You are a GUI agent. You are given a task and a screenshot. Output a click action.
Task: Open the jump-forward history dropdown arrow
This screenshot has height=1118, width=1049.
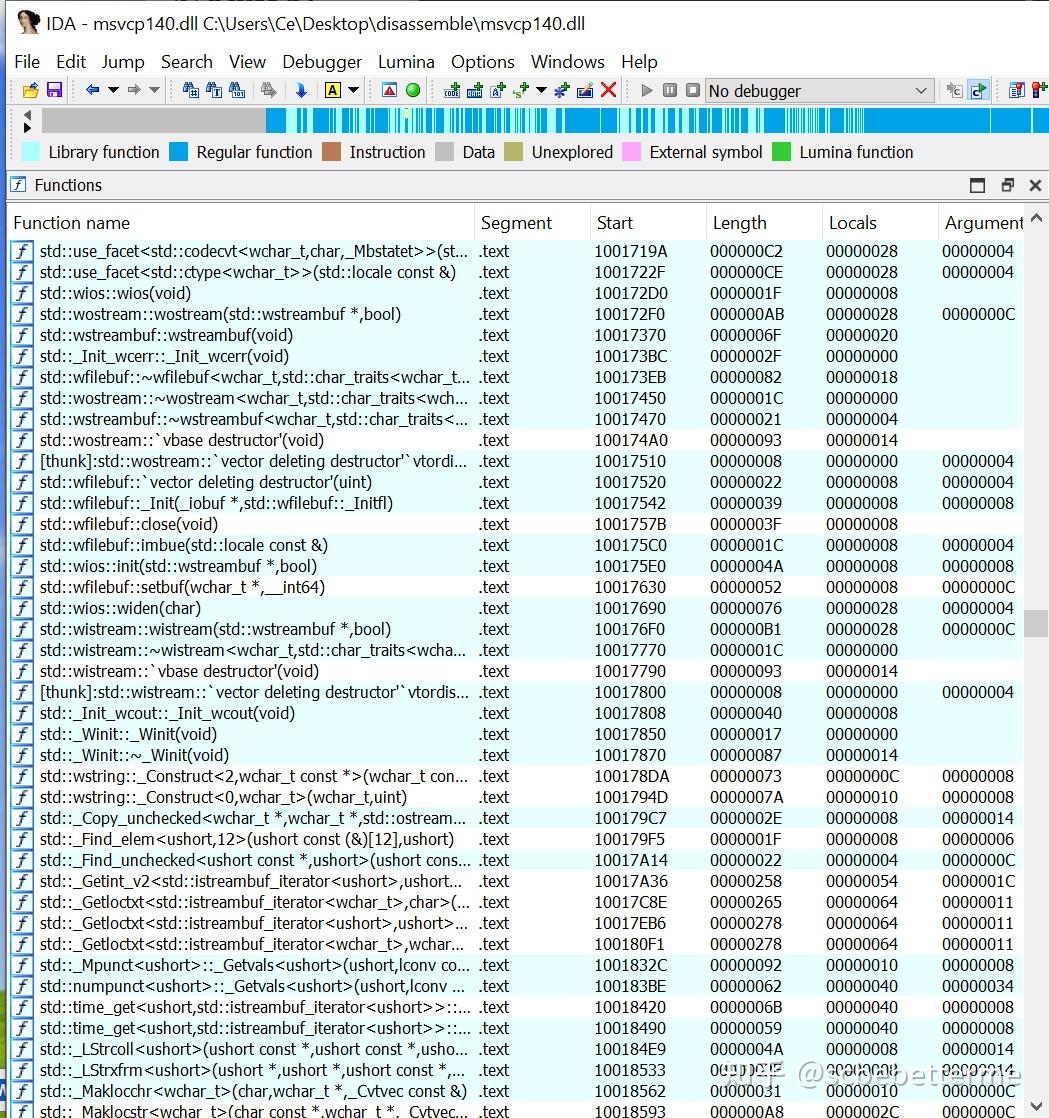[154, 91]
